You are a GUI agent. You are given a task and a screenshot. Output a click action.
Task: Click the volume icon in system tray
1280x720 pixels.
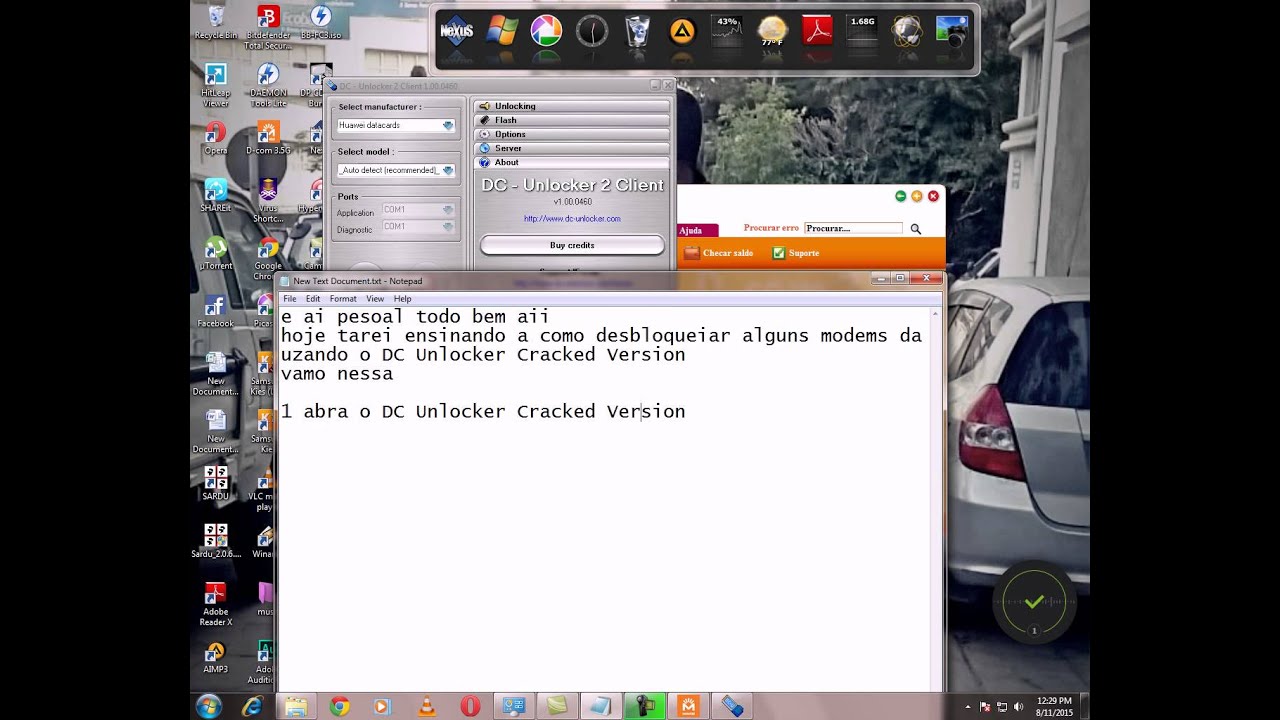pyautogui.click(x=1018, y=706)
